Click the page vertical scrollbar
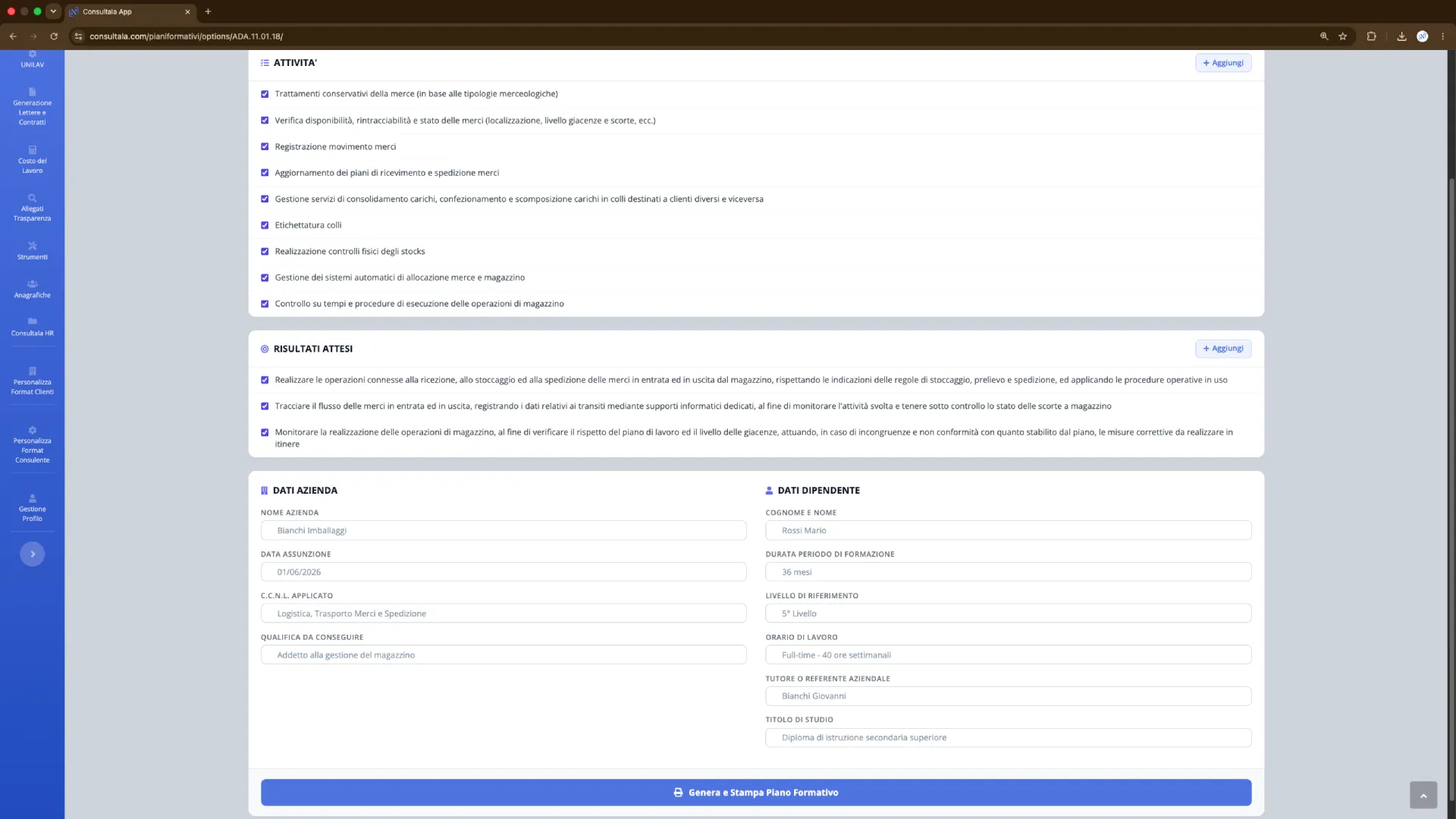Viewport: 1456px width, 819px height. coord(1451,489)
